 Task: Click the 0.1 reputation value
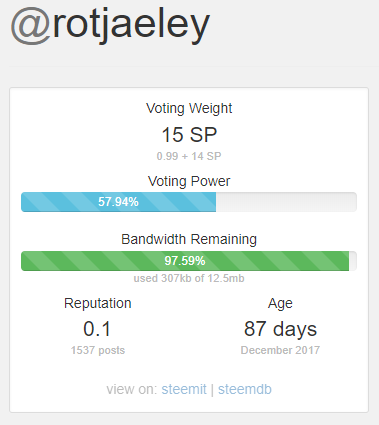click(x=97, y=329)
